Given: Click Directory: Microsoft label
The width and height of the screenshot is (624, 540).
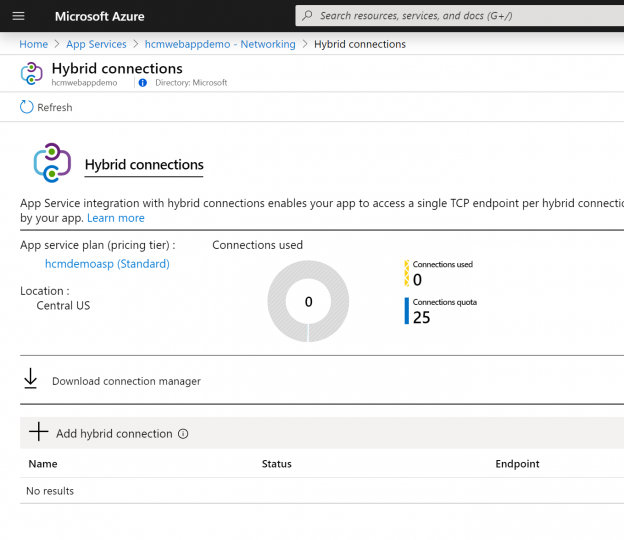Looking at the screenshot, I should coord(191,83).
